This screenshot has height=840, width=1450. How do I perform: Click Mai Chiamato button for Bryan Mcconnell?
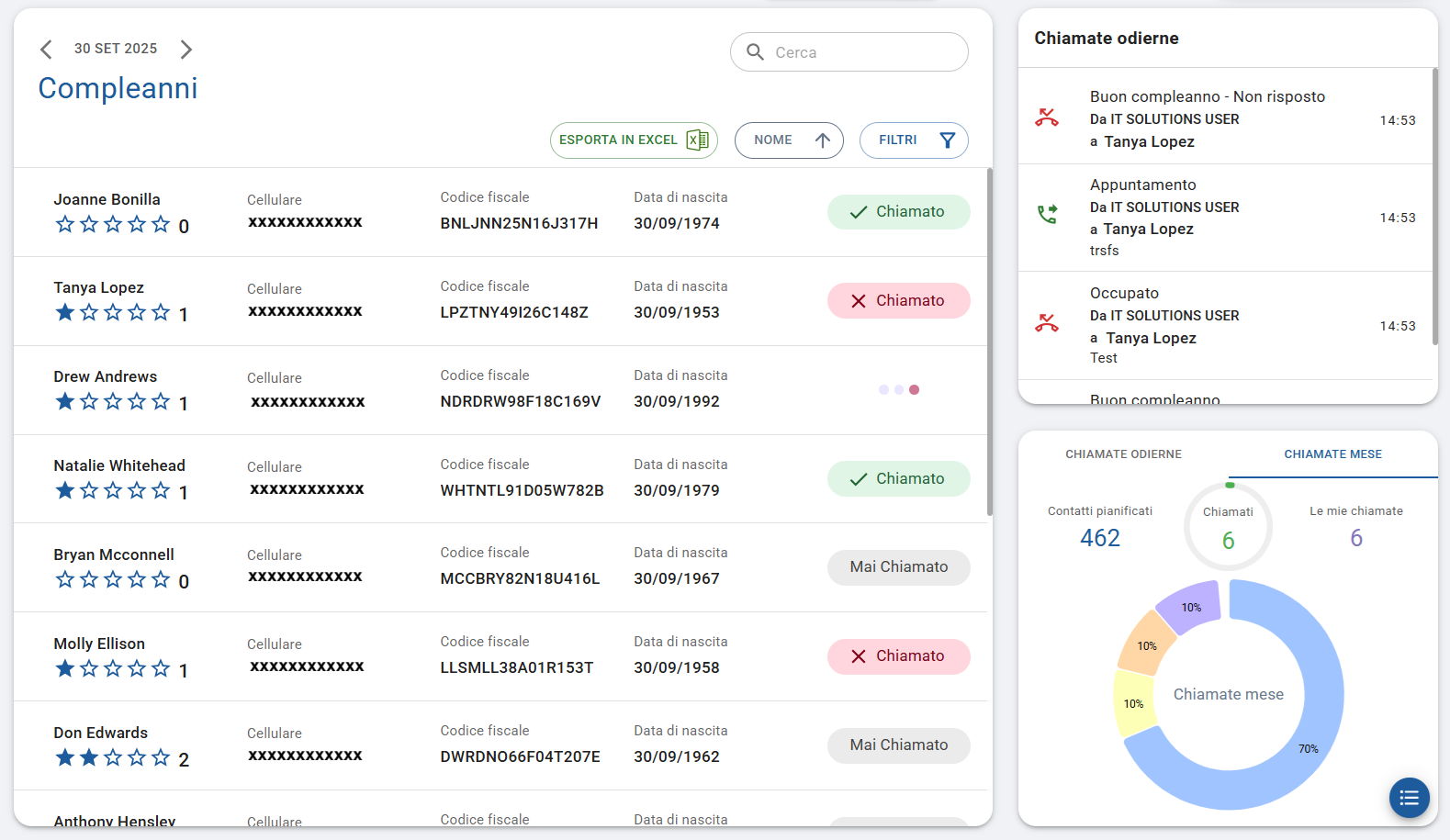[x=898, y=567]
